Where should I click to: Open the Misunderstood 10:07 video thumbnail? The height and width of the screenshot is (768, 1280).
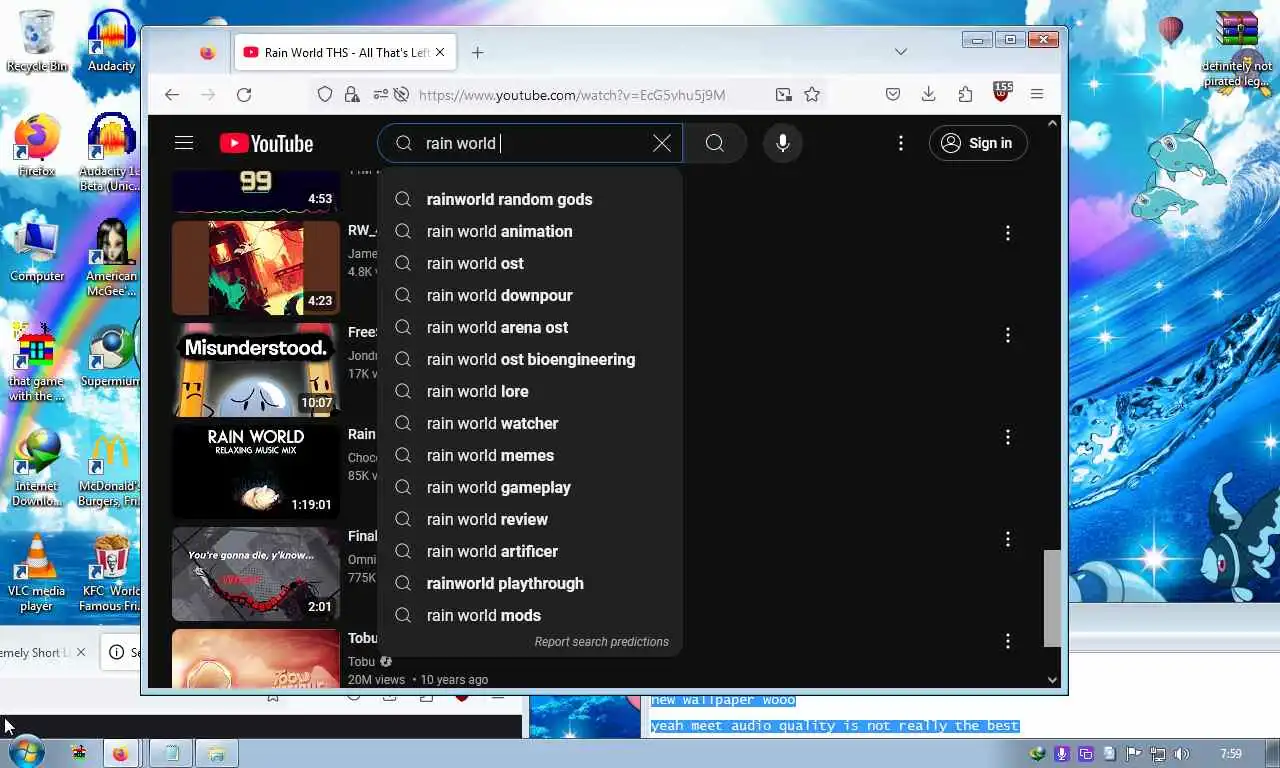point(256,370)
